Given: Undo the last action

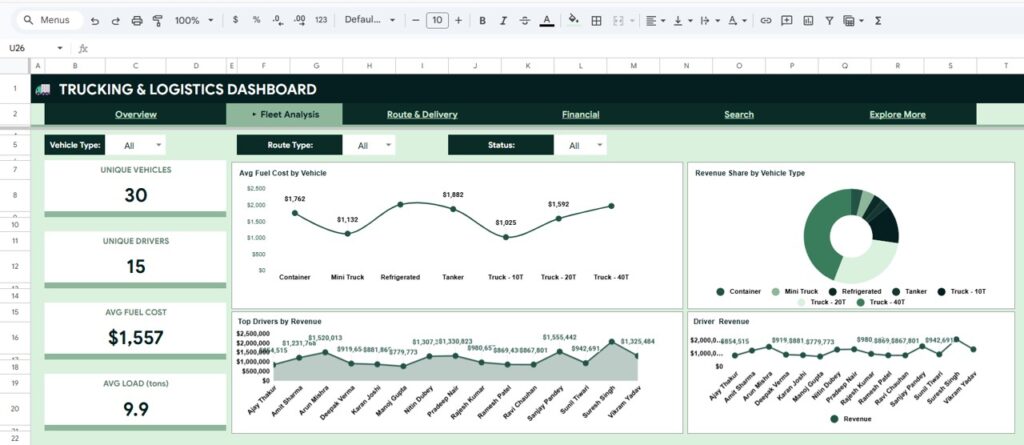Looking at the screenshot, I should tap(95, 21).
